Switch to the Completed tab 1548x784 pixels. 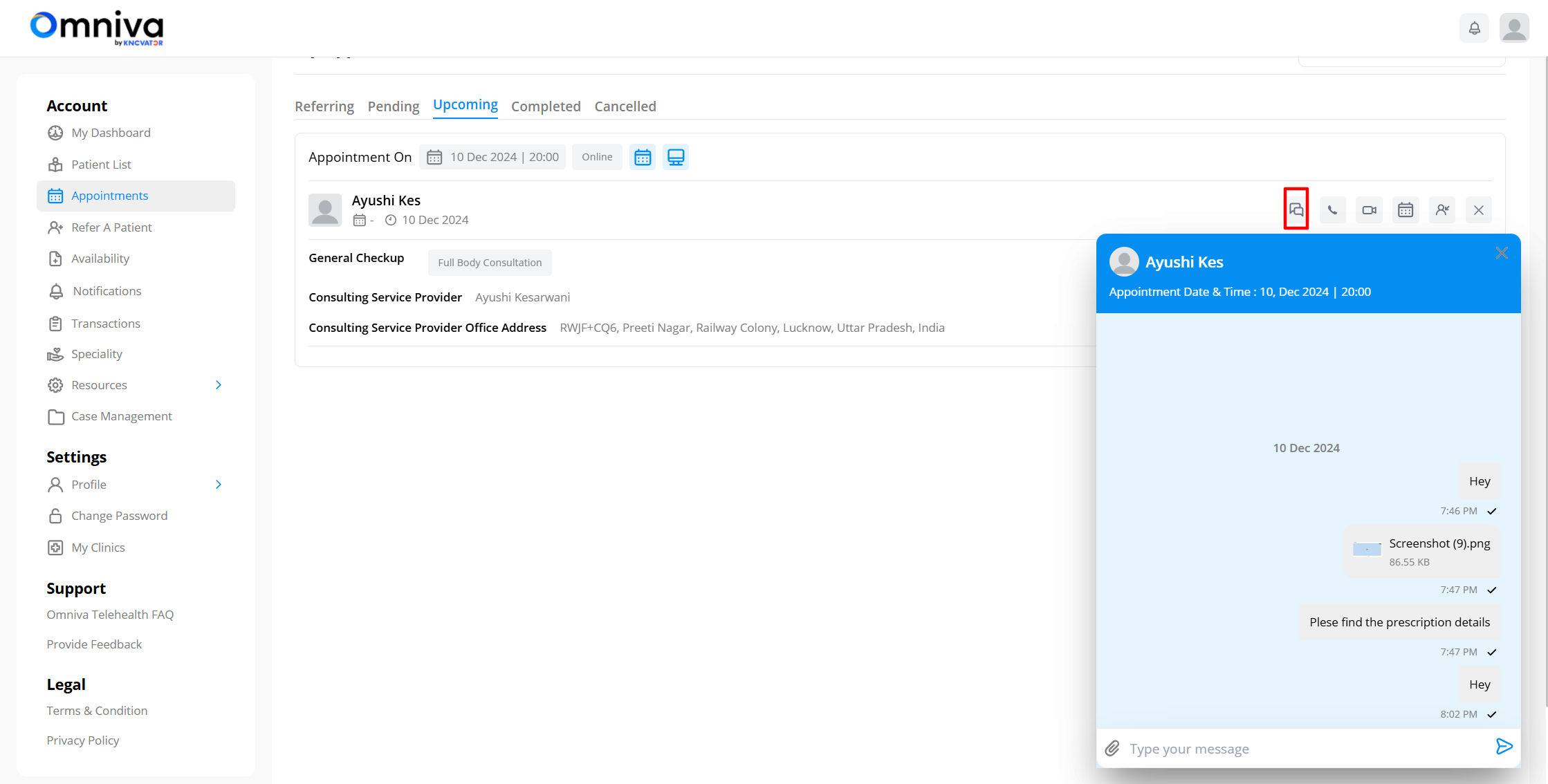(546, 106)
